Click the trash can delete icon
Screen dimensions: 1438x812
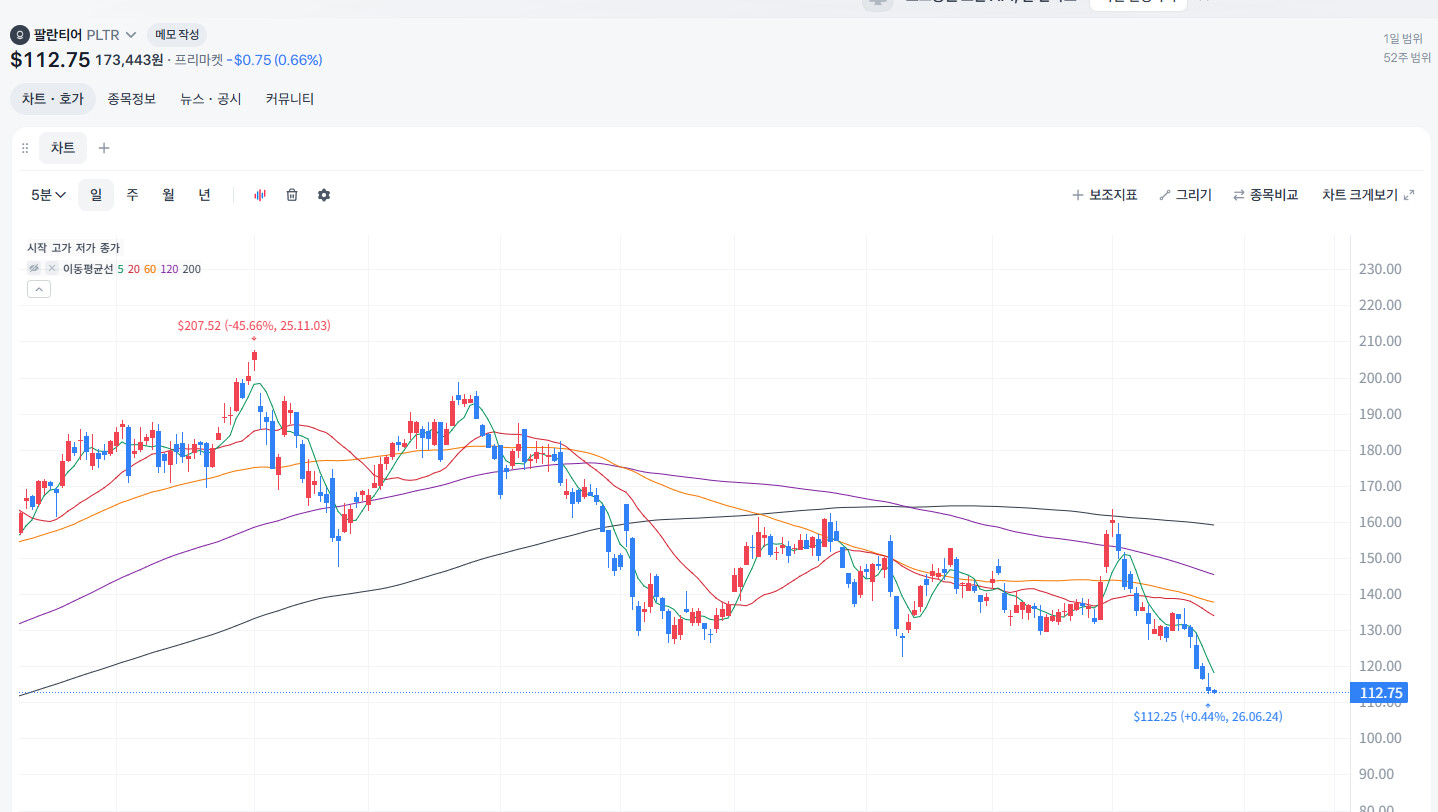292,195
